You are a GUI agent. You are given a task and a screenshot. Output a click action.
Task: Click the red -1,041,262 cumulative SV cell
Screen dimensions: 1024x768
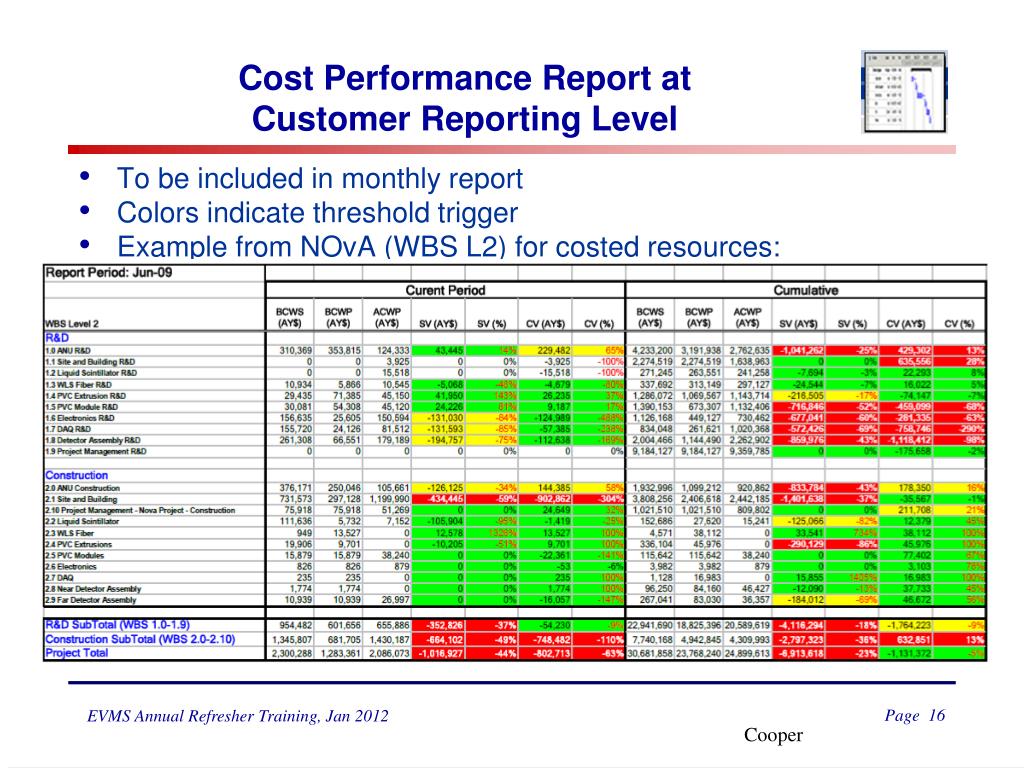tap(798, 351)
